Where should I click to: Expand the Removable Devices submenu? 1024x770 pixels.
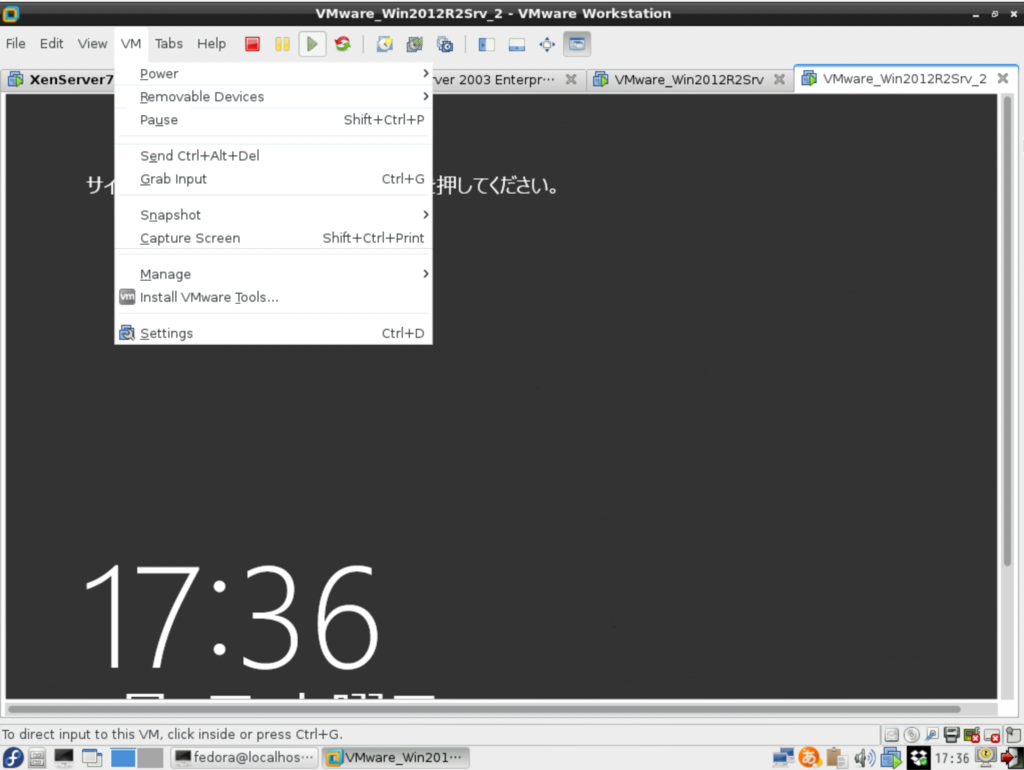coord(273,97)
